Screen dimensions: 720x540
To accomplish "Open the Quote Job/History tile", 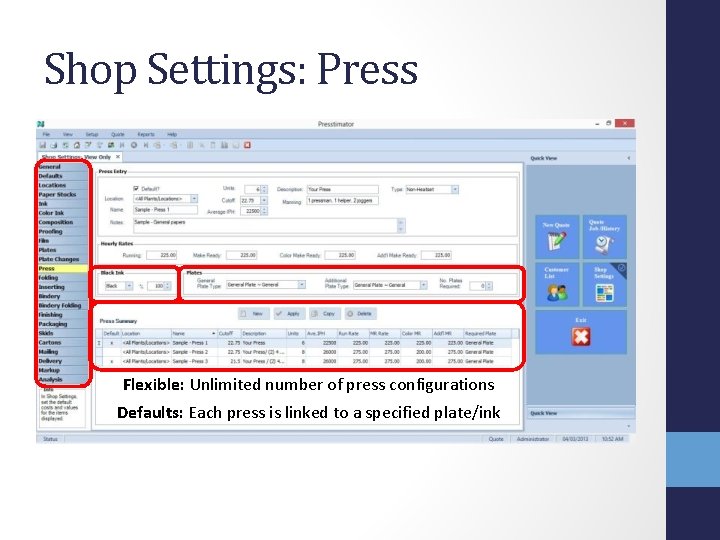I will pyautogui.click(x=605, y=237).
